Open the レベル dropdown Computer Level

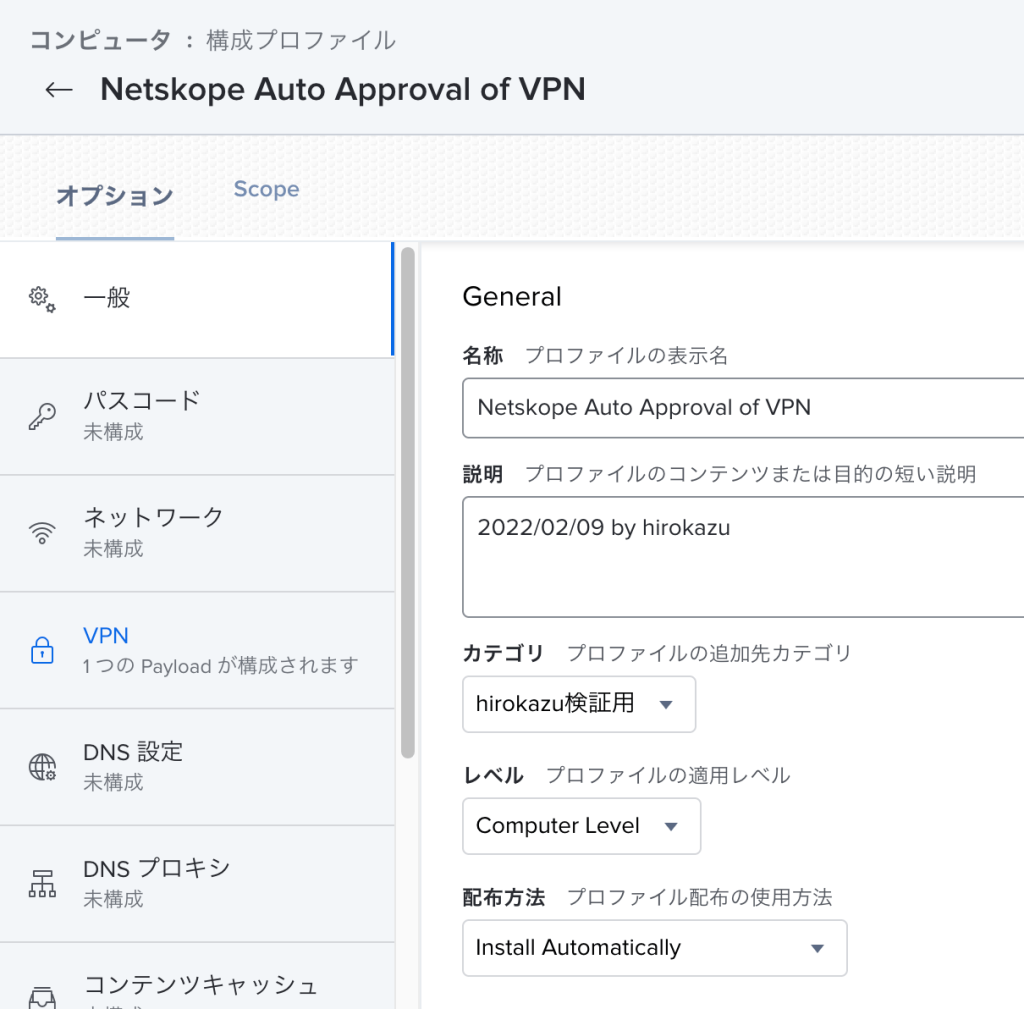click(x=581, y=826)
